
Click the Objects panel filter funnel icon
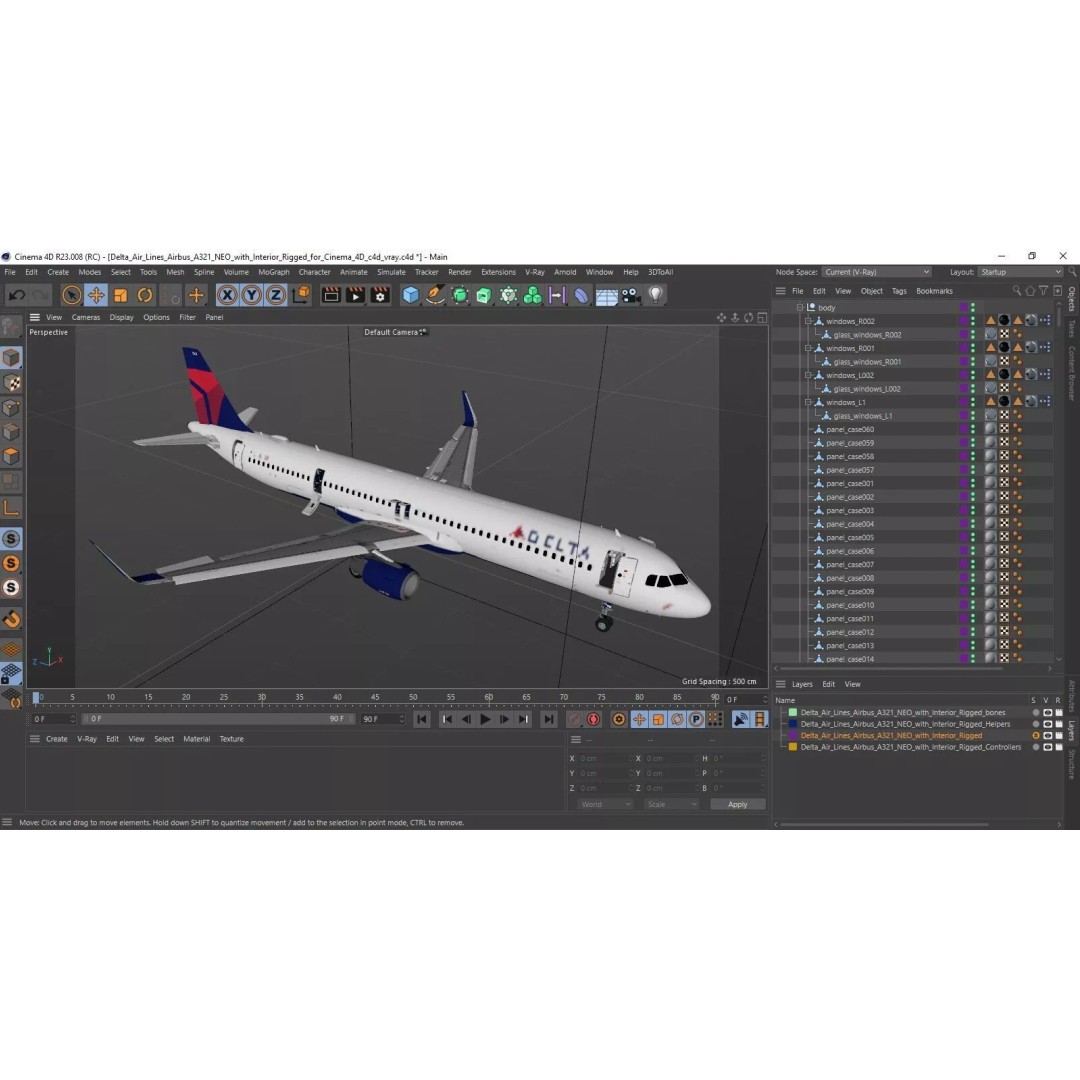1043,291
